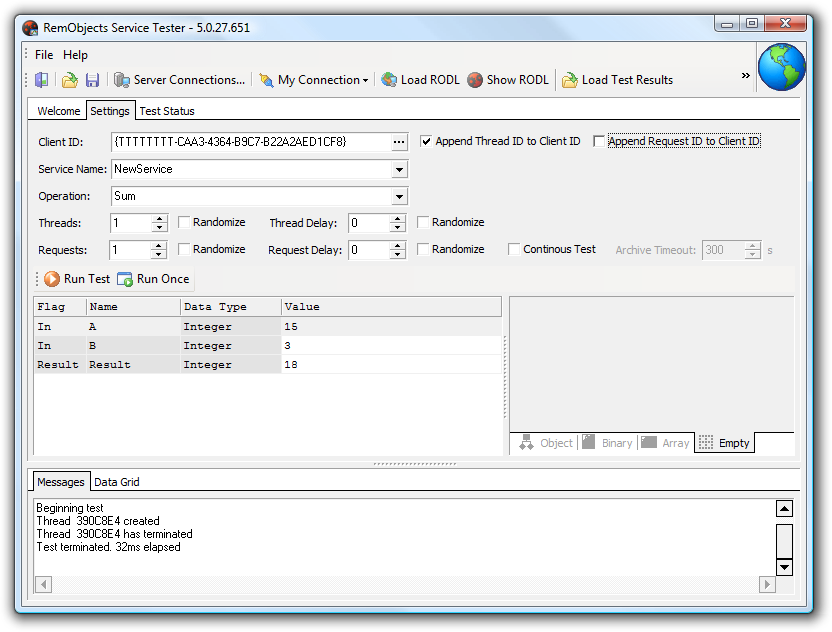Select the Empty tab
The height and width of the screenshot is (632, 832).
[x=724, y=443]
